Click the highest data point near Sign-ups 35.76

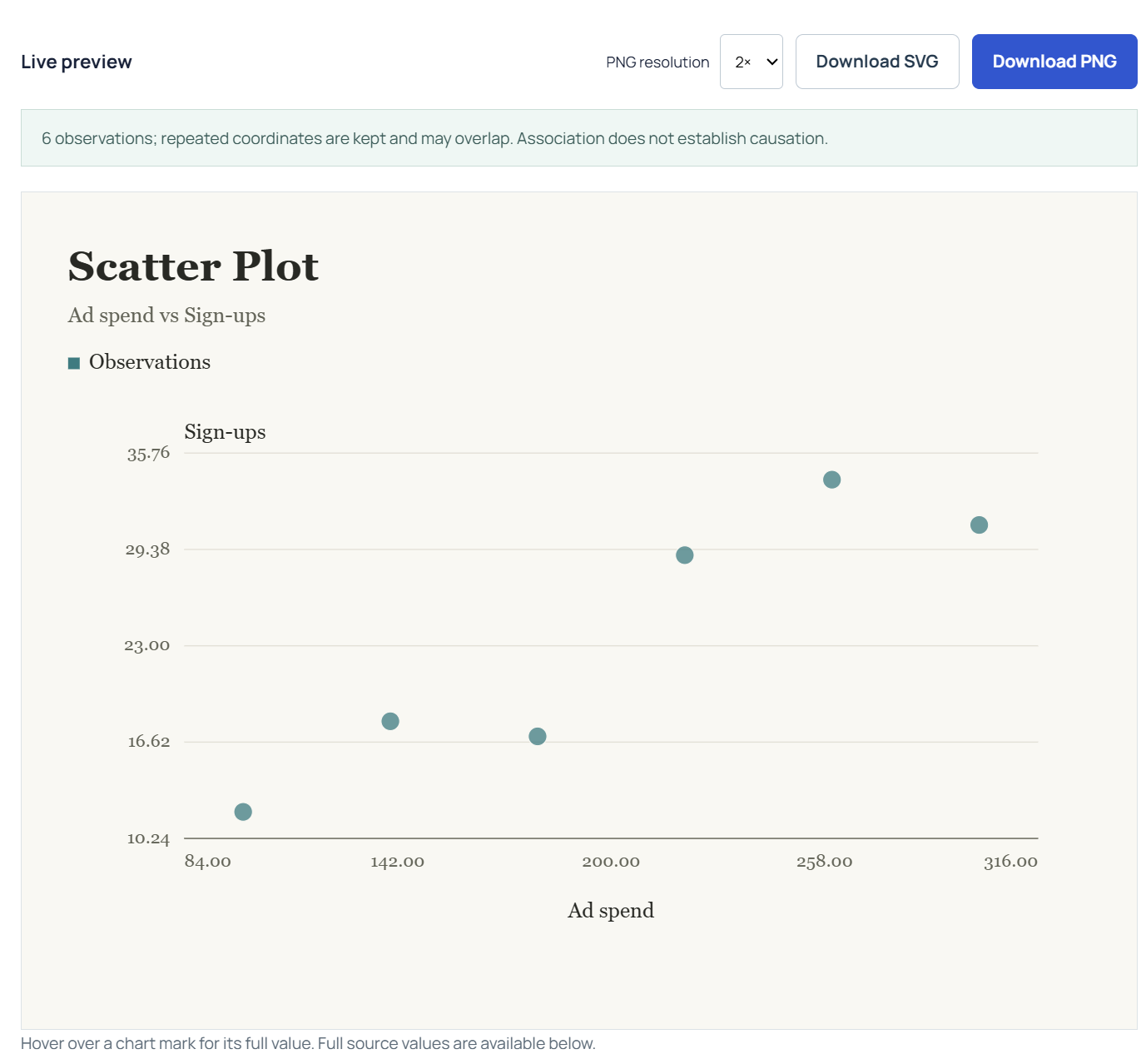[831, 480]
